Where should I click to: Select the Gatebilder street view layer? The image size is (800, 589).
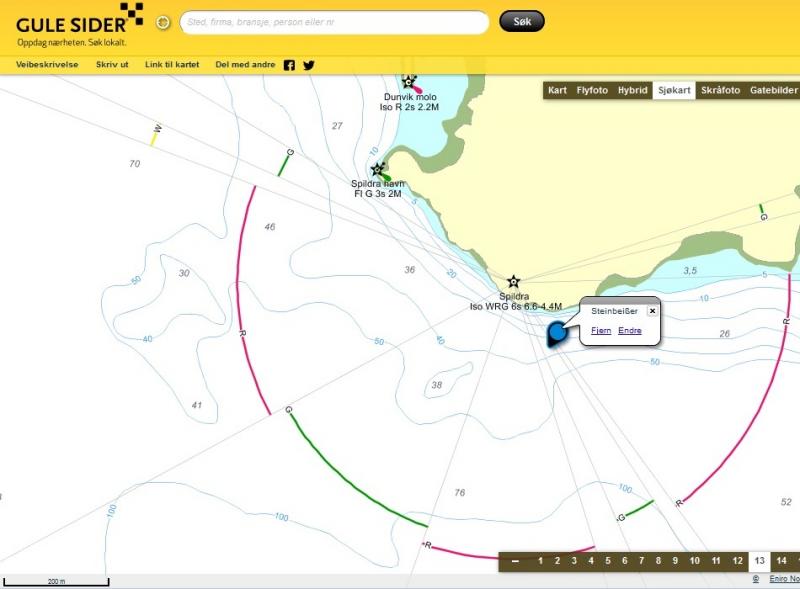773,90
